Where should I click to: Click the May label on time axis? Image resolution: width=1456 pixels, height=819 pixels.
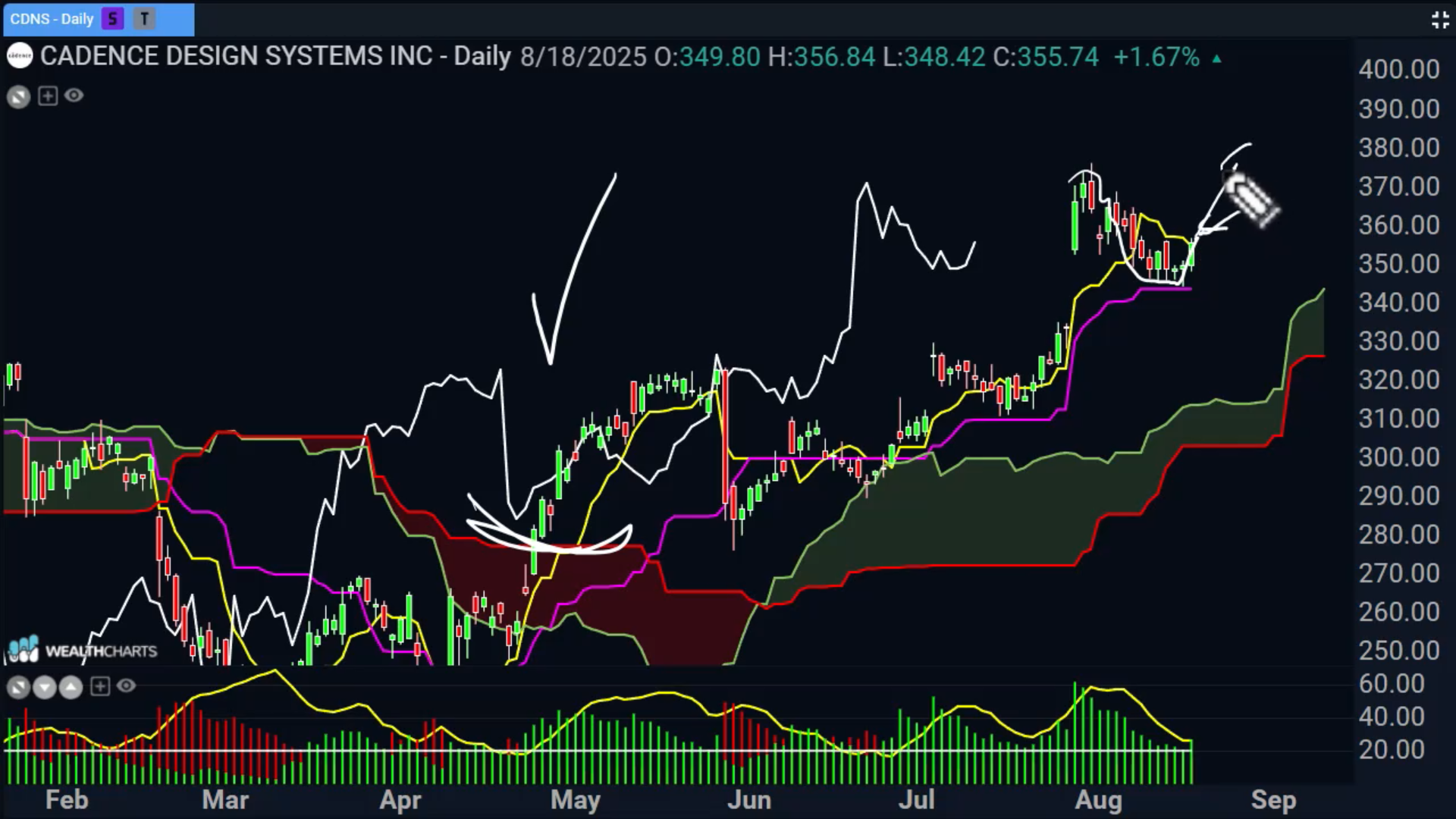click(576, 801)
